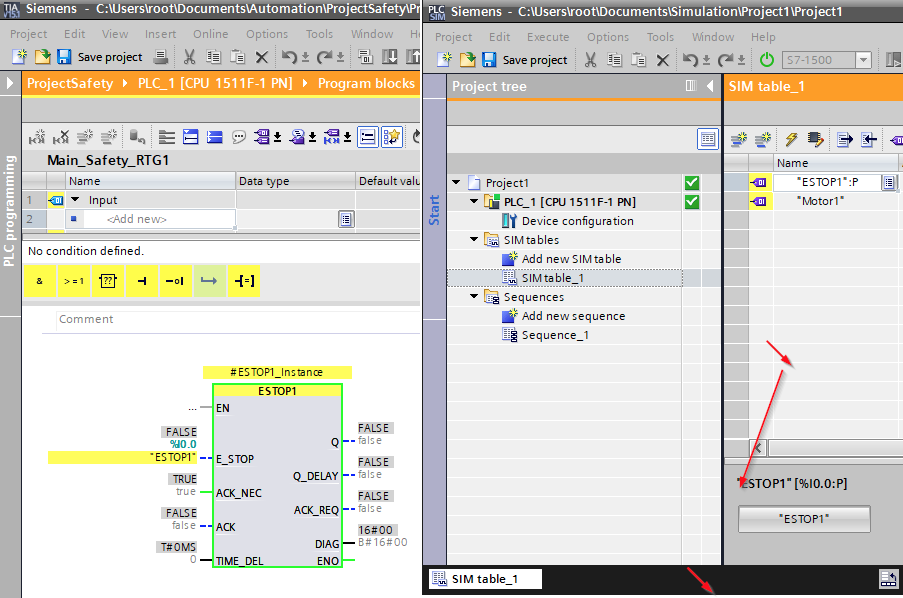Open Online menu in TIA Portal window
The height and width of the screenshot is (598, 903).
click(x=210, y=34)
